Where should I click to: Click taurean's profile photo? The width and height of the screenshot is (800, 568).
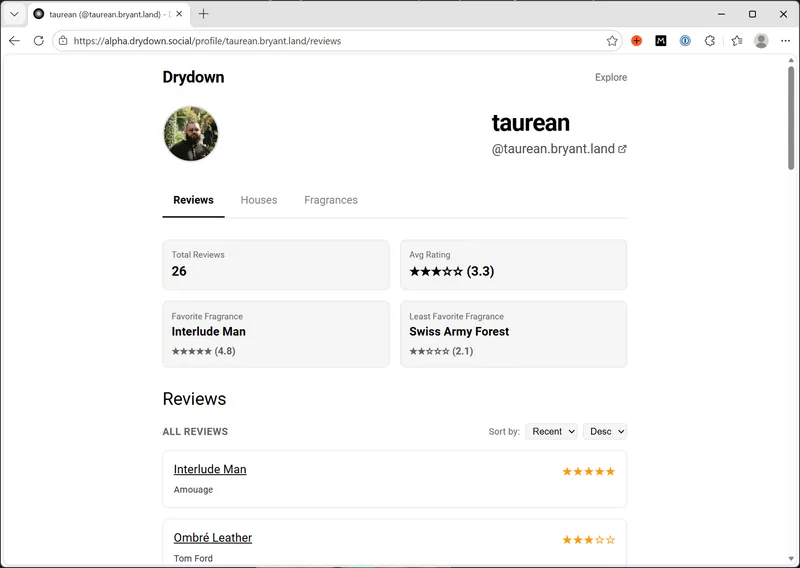point(191,133)
